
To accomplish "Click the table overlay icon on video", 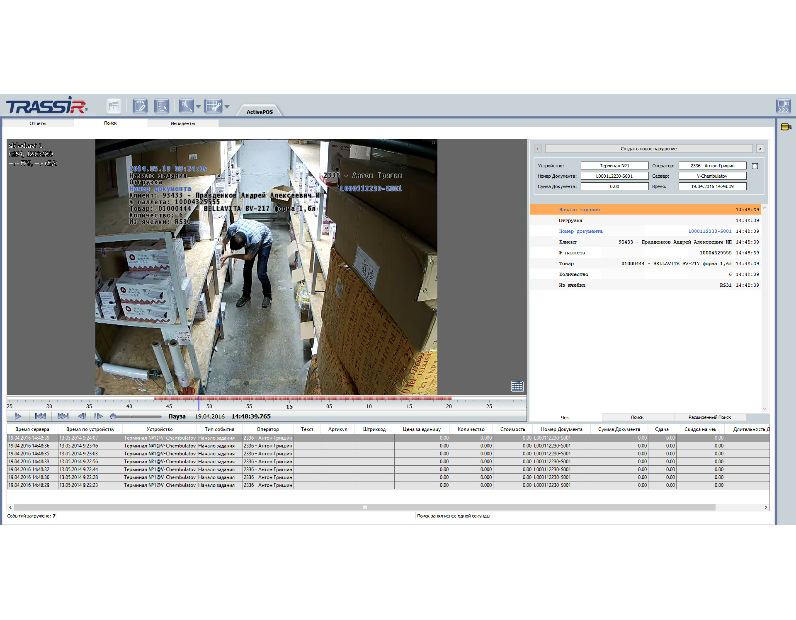I will (517, 386).
